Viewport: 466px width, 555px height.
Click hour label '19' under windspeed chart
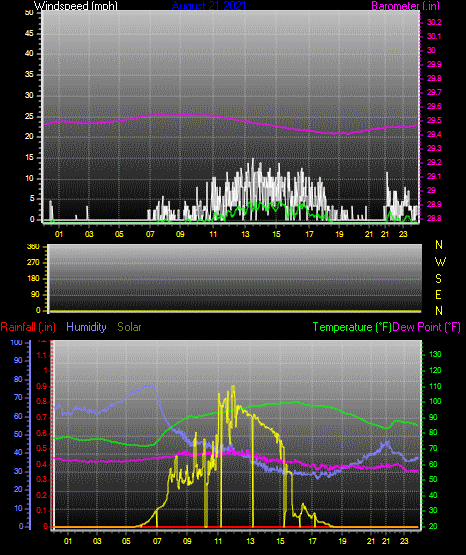pos(339,234)
